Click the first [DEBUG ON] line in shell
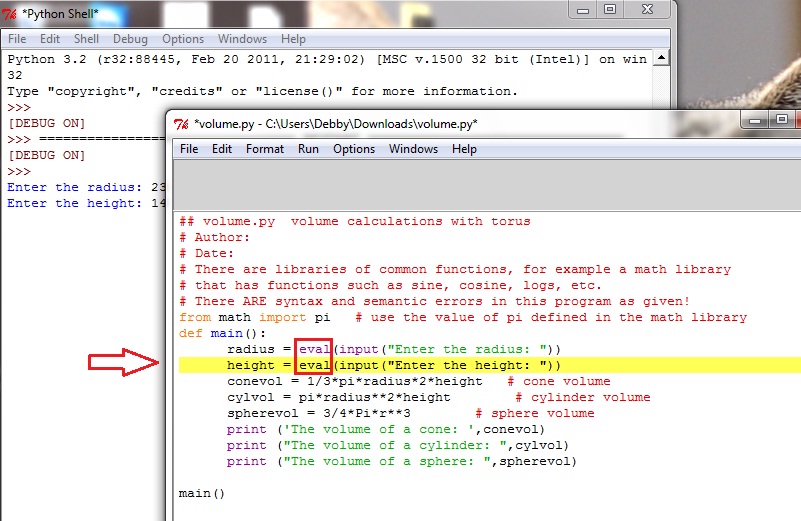Screen dimensions: 801x521 (x=46, y=123)
